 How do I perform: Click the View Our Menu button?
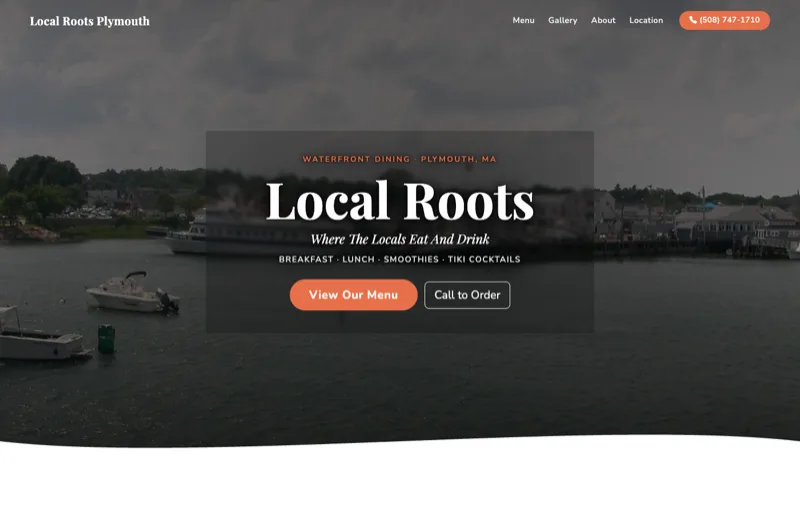click(353, 295)
